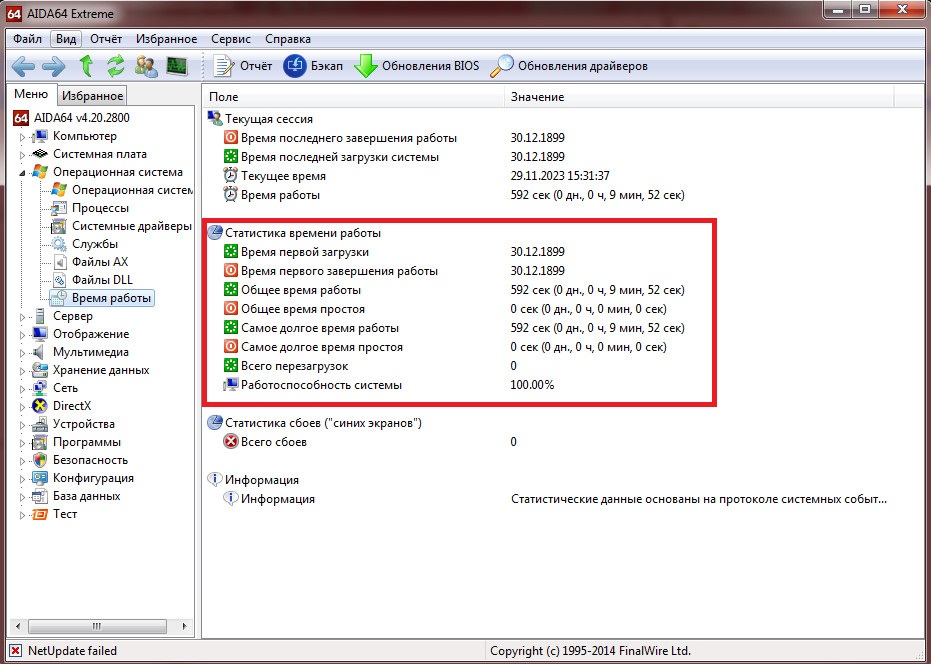Click the Значение column header
Viewport: 931px width, 664px height.
pos(699,97)
